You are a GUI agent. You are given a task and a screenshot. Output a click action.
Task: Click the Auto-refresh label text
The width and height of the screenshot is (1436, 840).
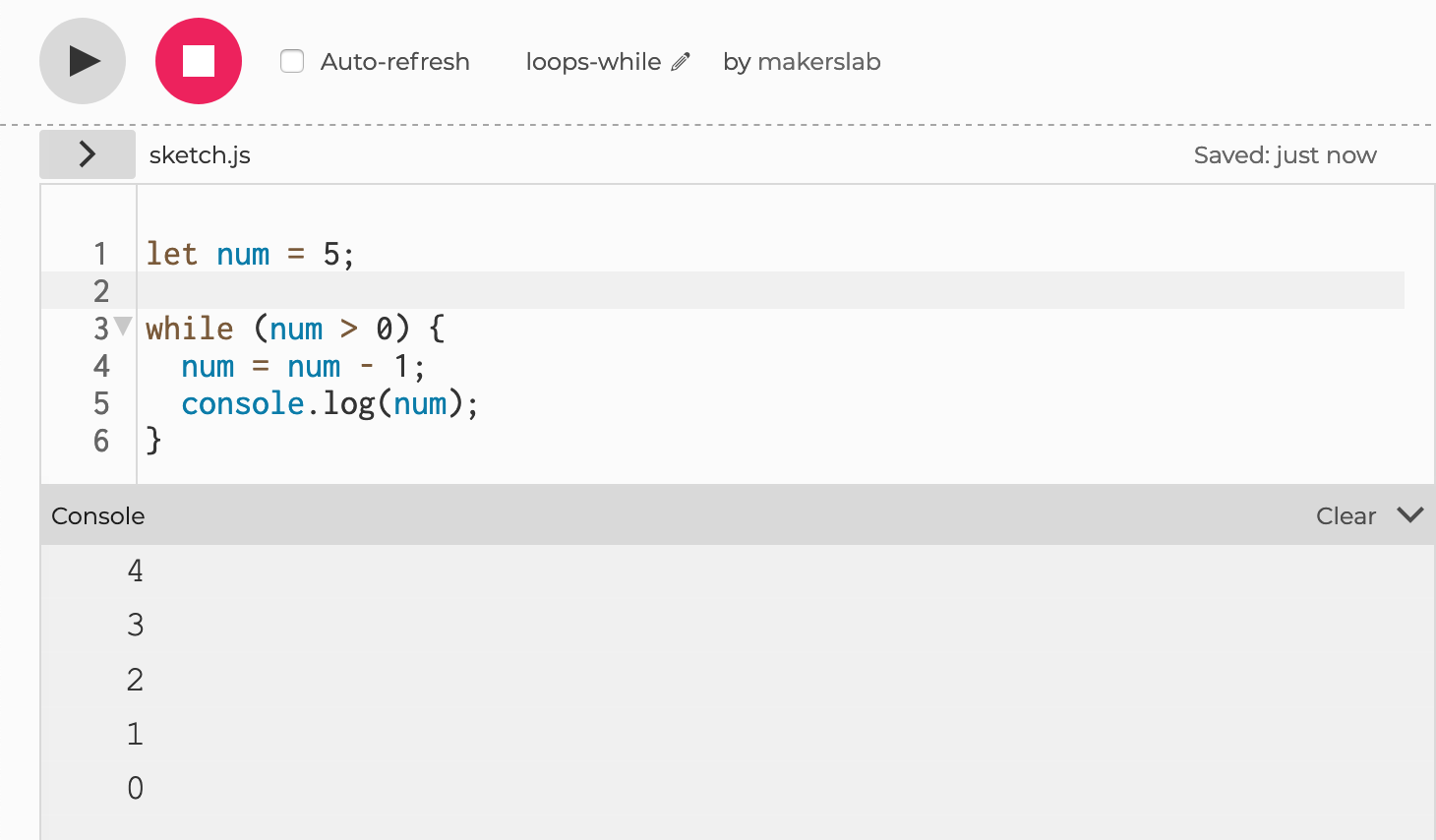coord(394,62)
